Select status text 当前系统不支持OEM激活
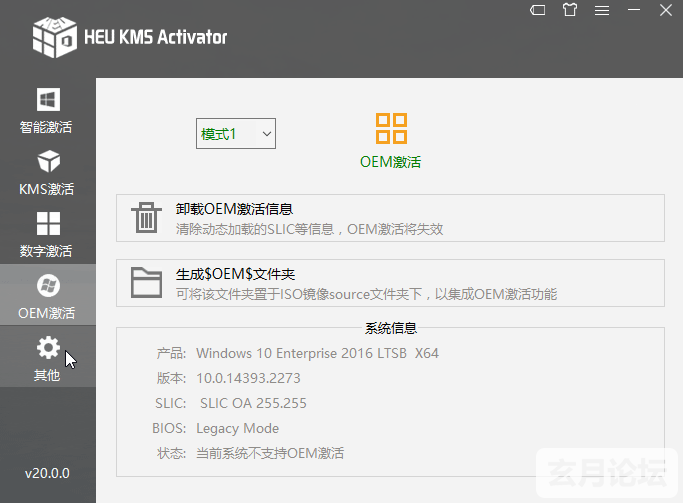Image resolution: width=683 pixels, height=503 pixels. click(x=270, y=453)
